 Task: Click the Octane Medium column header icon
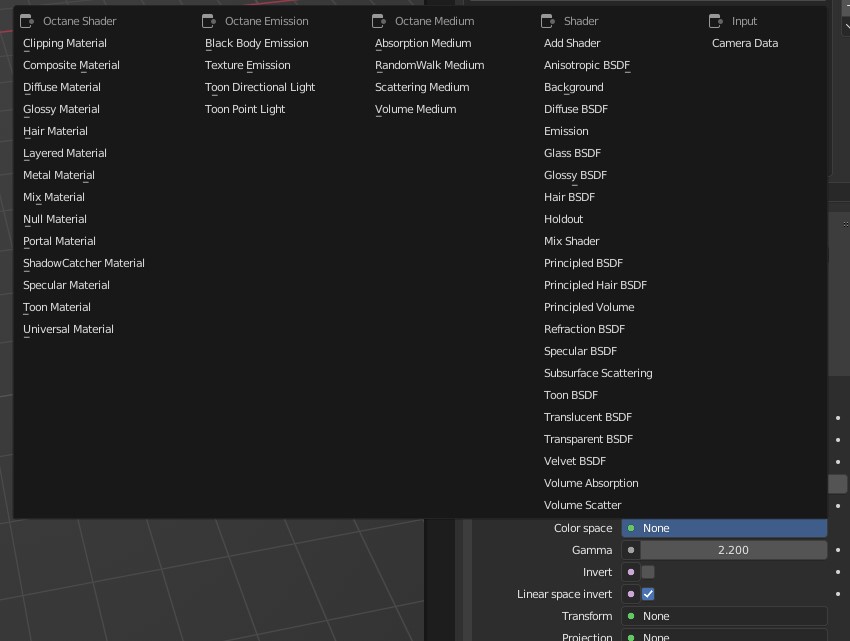pos(379,21)
